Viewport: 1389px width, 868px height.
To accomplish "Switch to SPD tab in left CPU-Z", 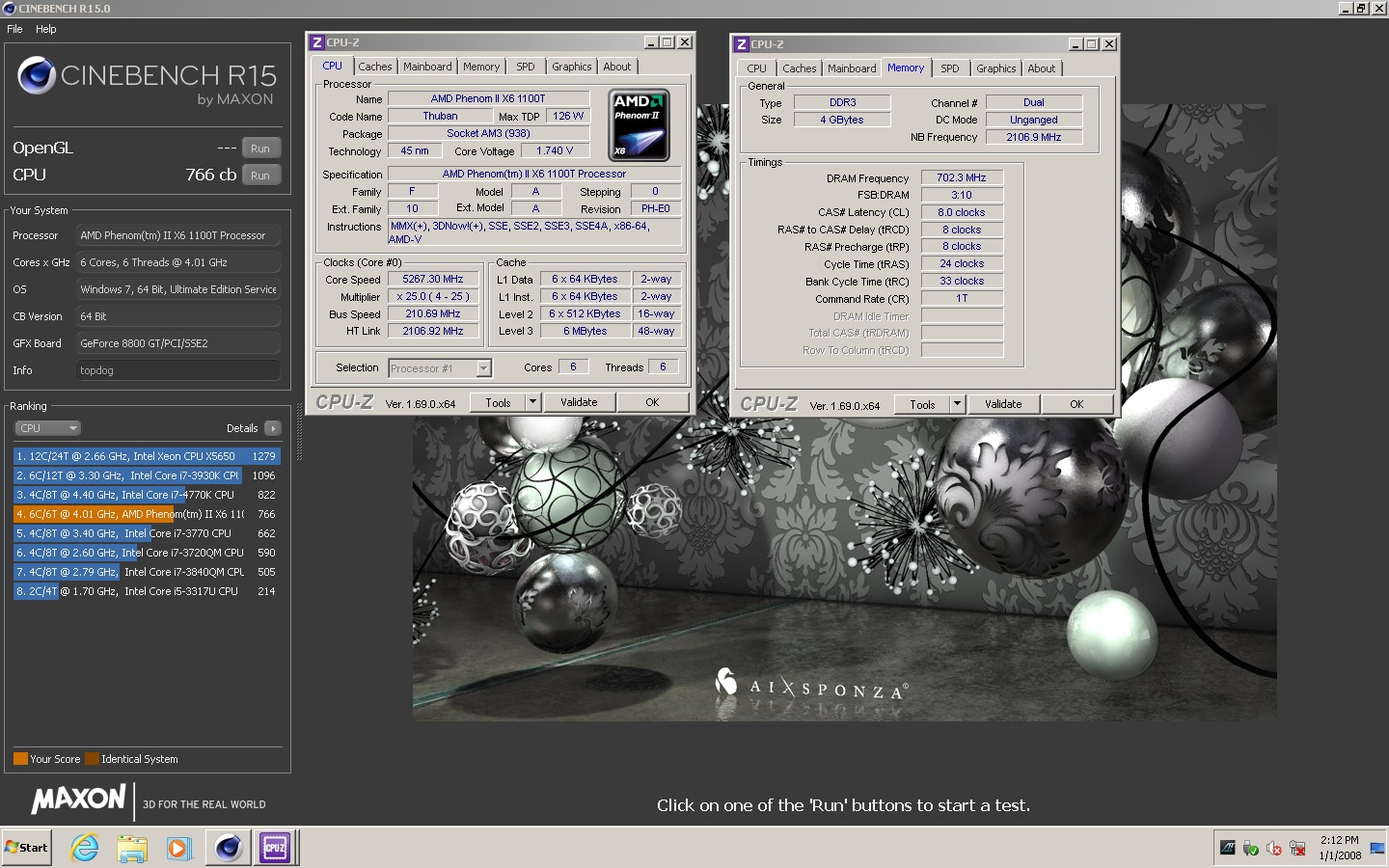I will (526, 67).
